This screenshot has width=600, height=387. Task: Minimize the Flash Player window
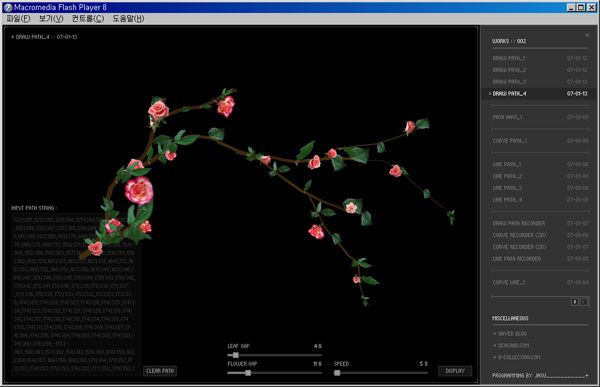tap(571, 7)
